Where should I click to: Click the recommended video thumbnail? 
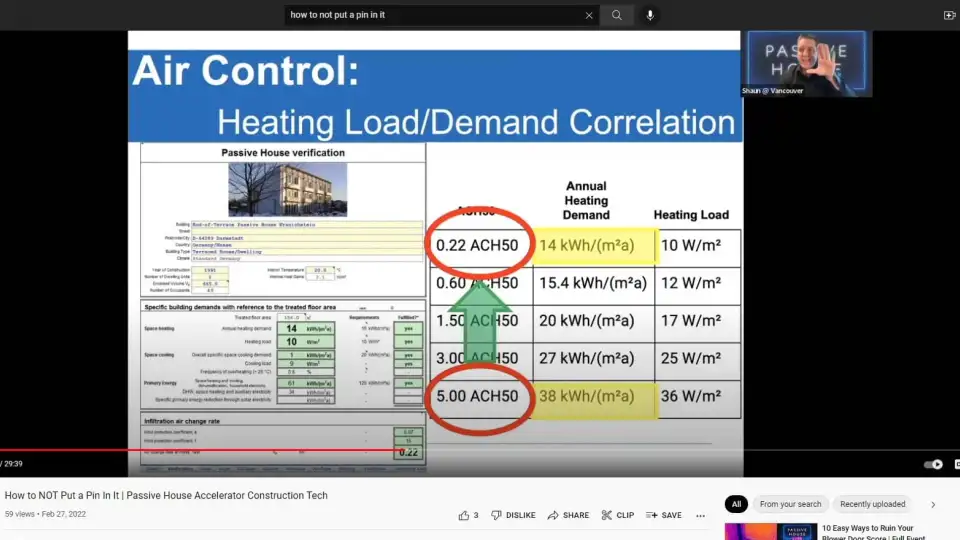768,530
